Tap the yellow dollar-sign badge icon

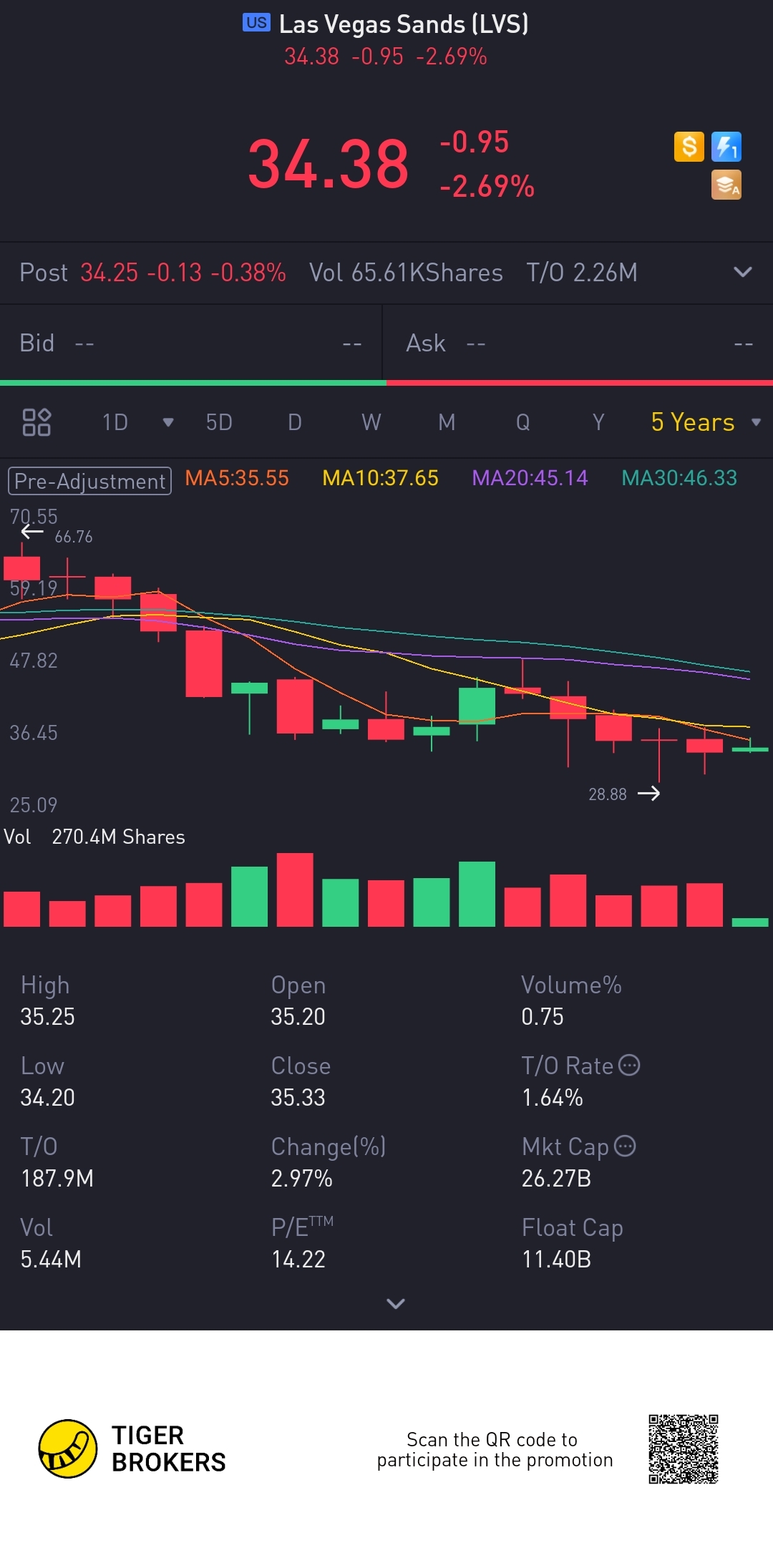(689, 147)
